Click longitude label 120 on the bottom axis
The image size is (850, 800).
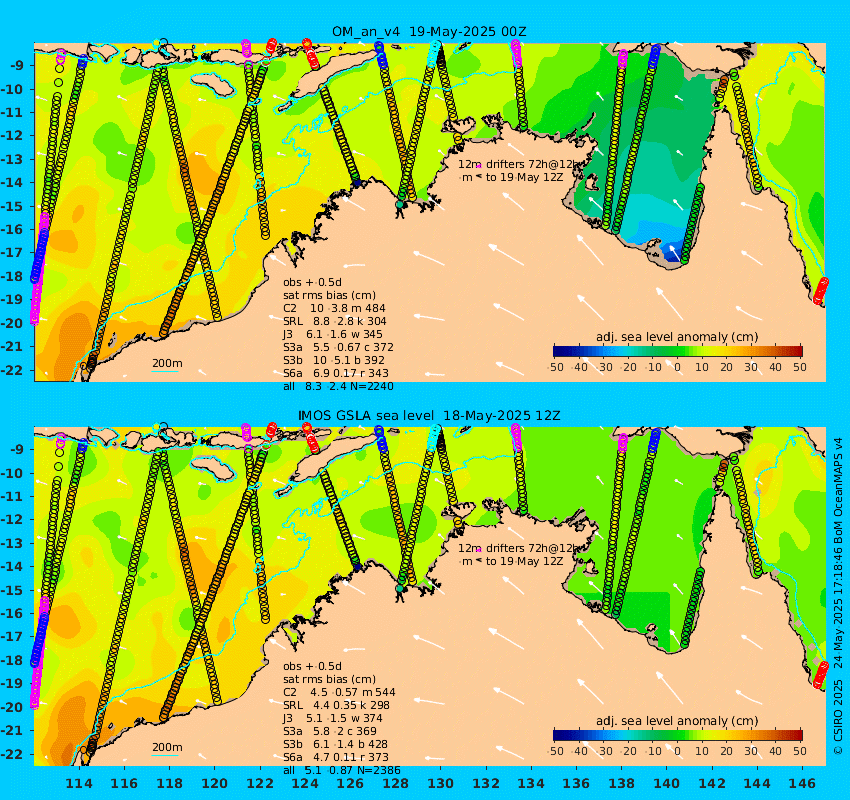click(214, 784)
